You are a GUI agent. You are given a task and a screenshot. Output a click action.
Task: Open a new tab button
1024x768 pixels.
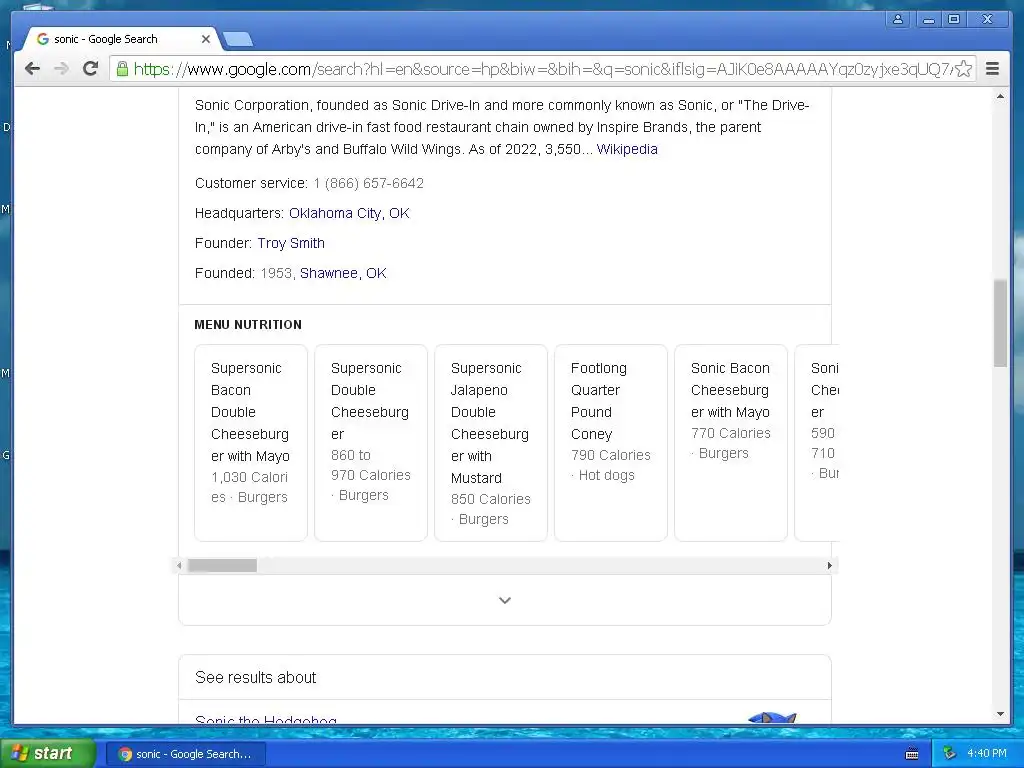[x=238, y=40]
